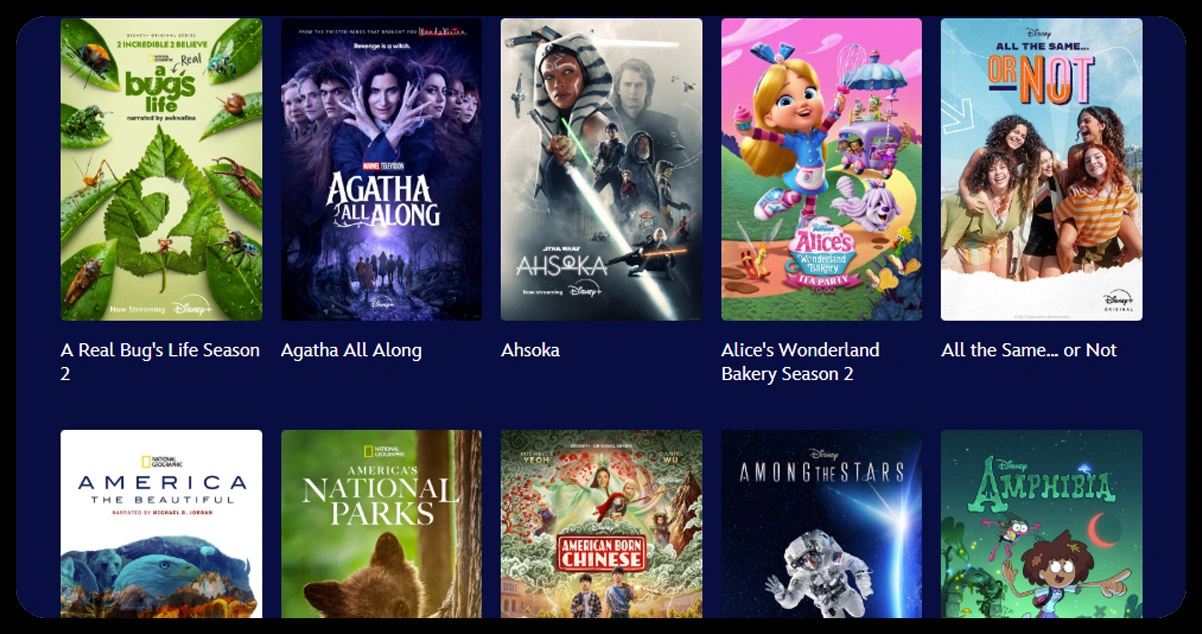Viewport: 1202px width, 634px height.
Task: Select Among the Stars poster
Action: [821, 524]
